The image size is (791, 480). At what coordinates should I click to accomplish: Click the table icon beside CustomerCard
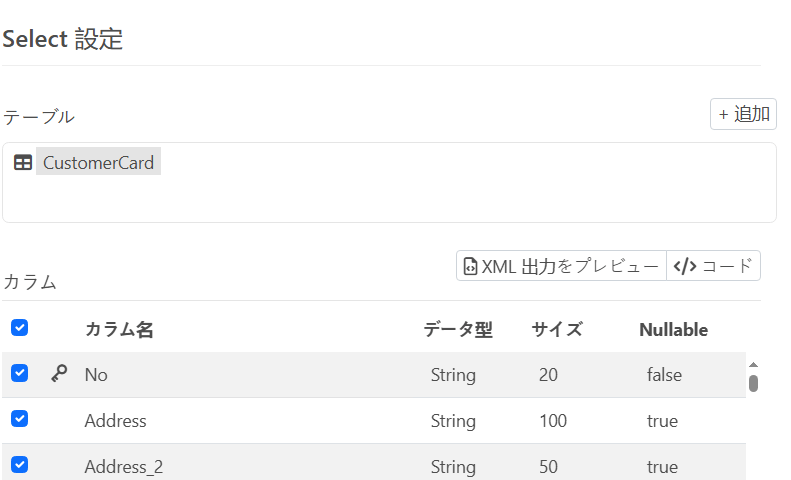[23, 162]
